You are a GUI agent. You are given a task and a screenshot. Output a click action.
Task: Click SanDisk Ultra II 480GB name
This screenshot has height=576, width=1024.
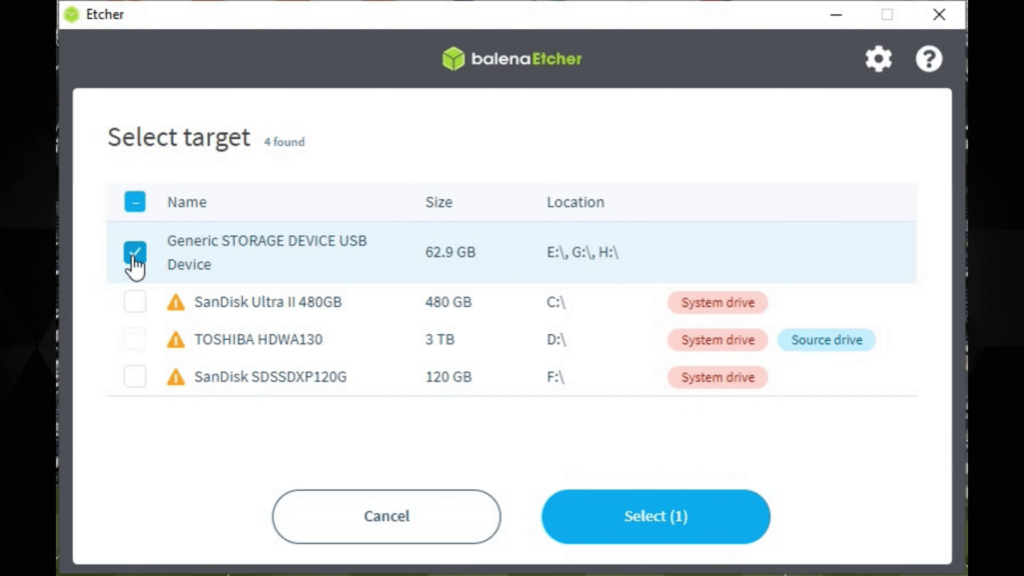268,302
